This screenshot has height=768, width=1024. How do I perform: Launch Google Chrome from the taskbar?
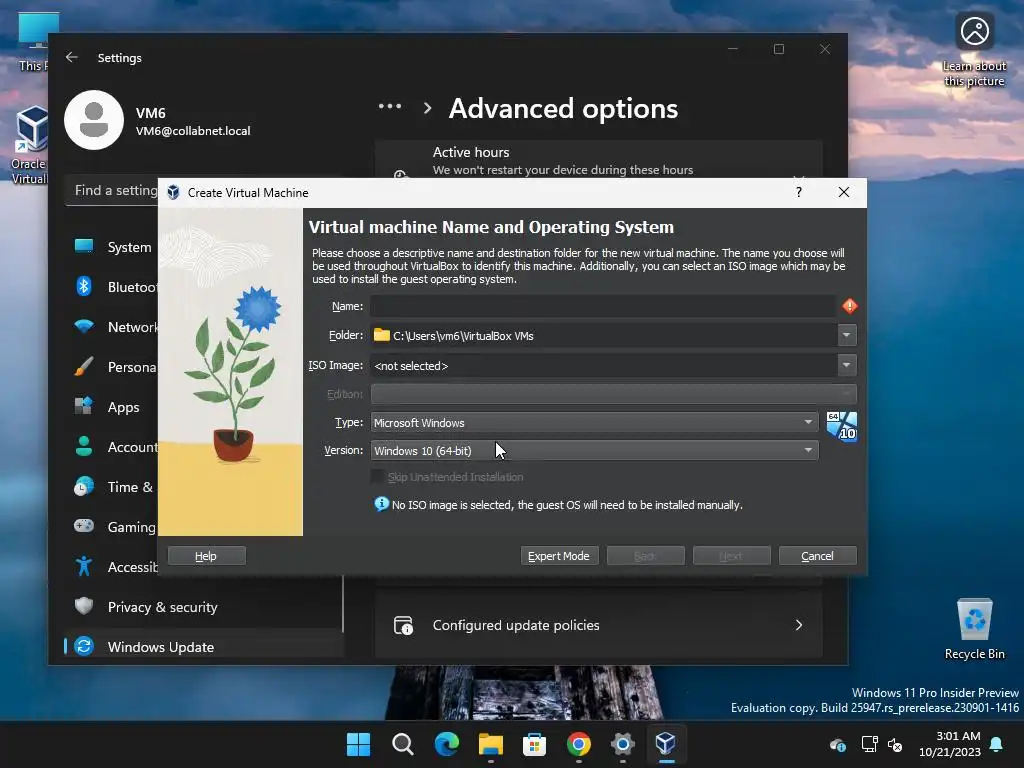(x=579, y=744)
